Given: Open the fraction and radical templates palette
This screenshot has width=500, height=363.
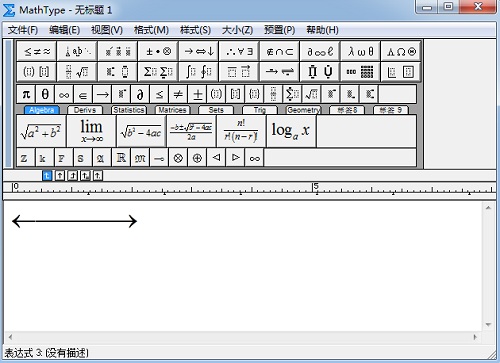Looking at the screenshot, I should click(77, 72).
